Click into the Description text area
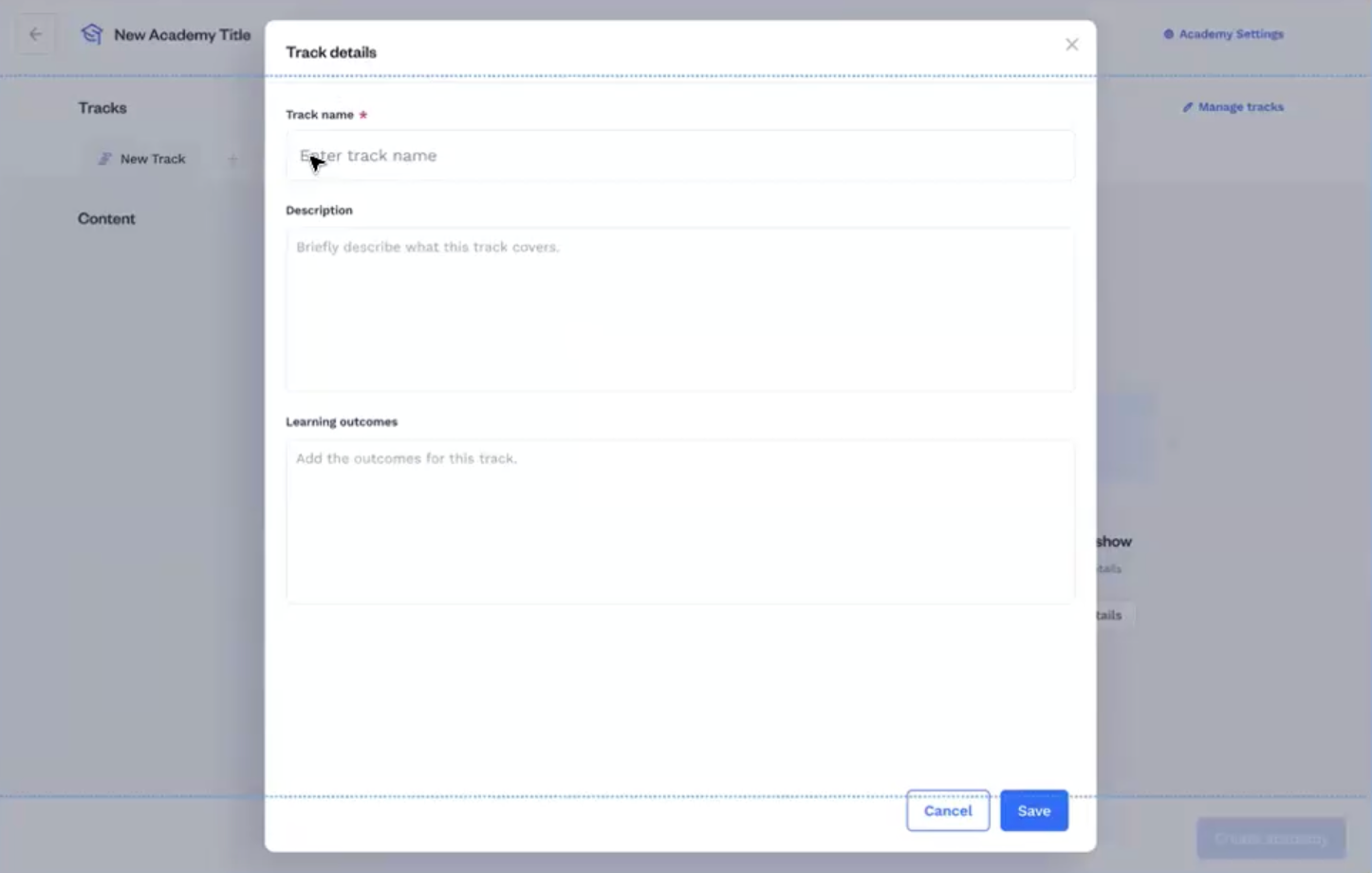Viewport: 1372px width, 873px height. click(x=679, y=308)
